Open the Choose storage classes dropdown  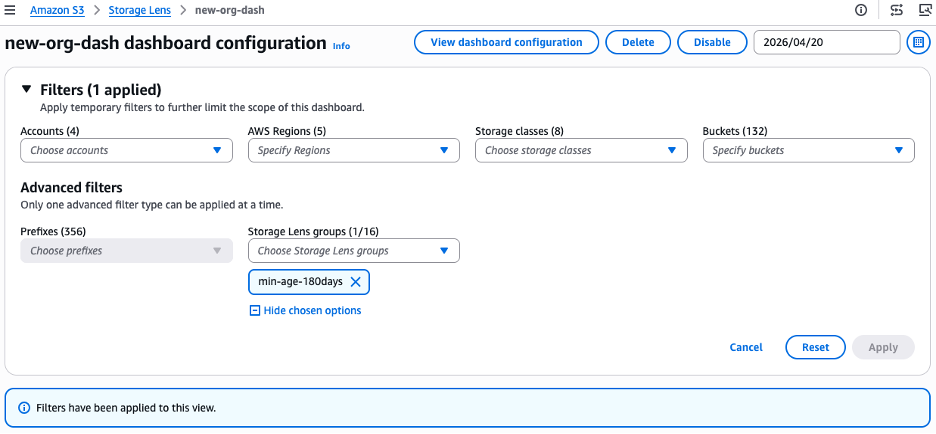point(581,150)
